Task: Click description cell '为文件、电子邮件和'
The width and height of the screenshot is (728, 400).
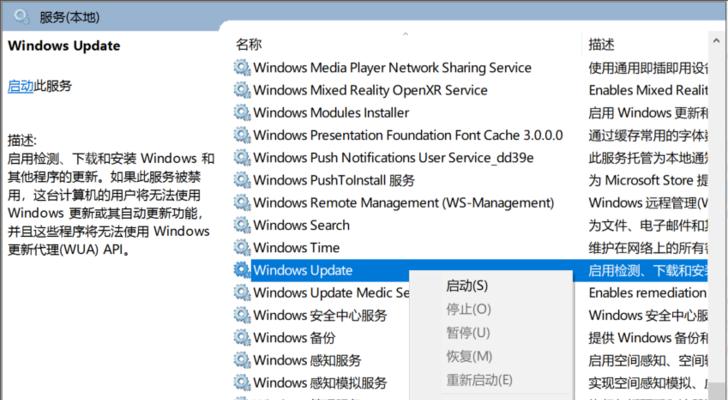Action: (648, 225)
